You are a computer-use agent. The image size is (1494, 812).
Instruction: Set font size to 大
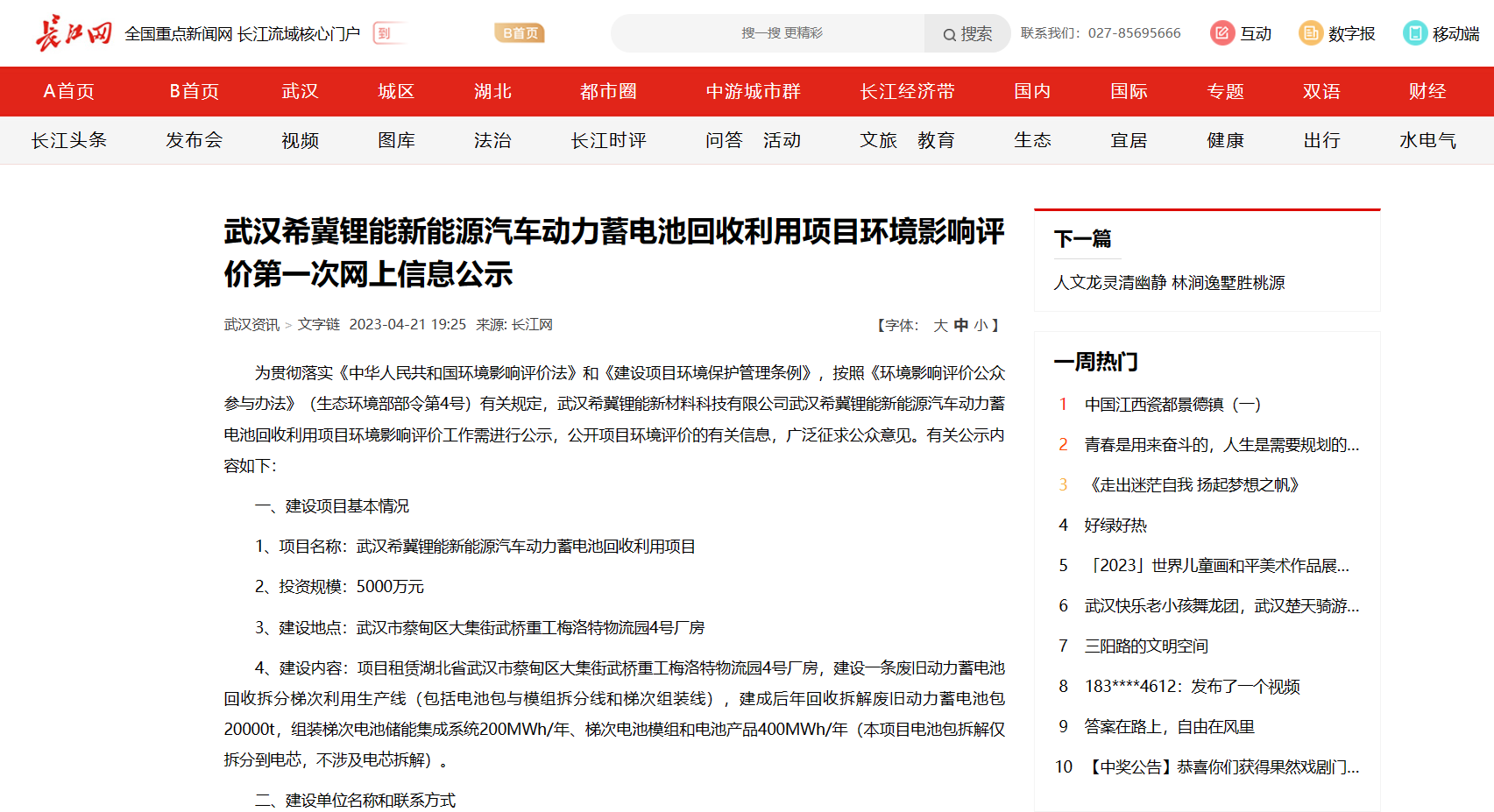[940, 325]
